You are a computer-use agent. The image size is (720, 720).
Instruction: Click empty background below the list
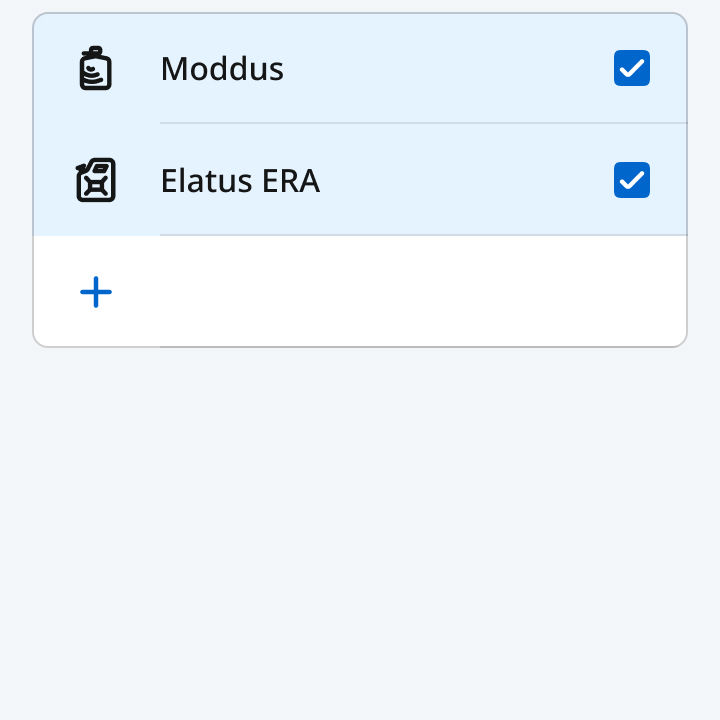pos(360,530)
